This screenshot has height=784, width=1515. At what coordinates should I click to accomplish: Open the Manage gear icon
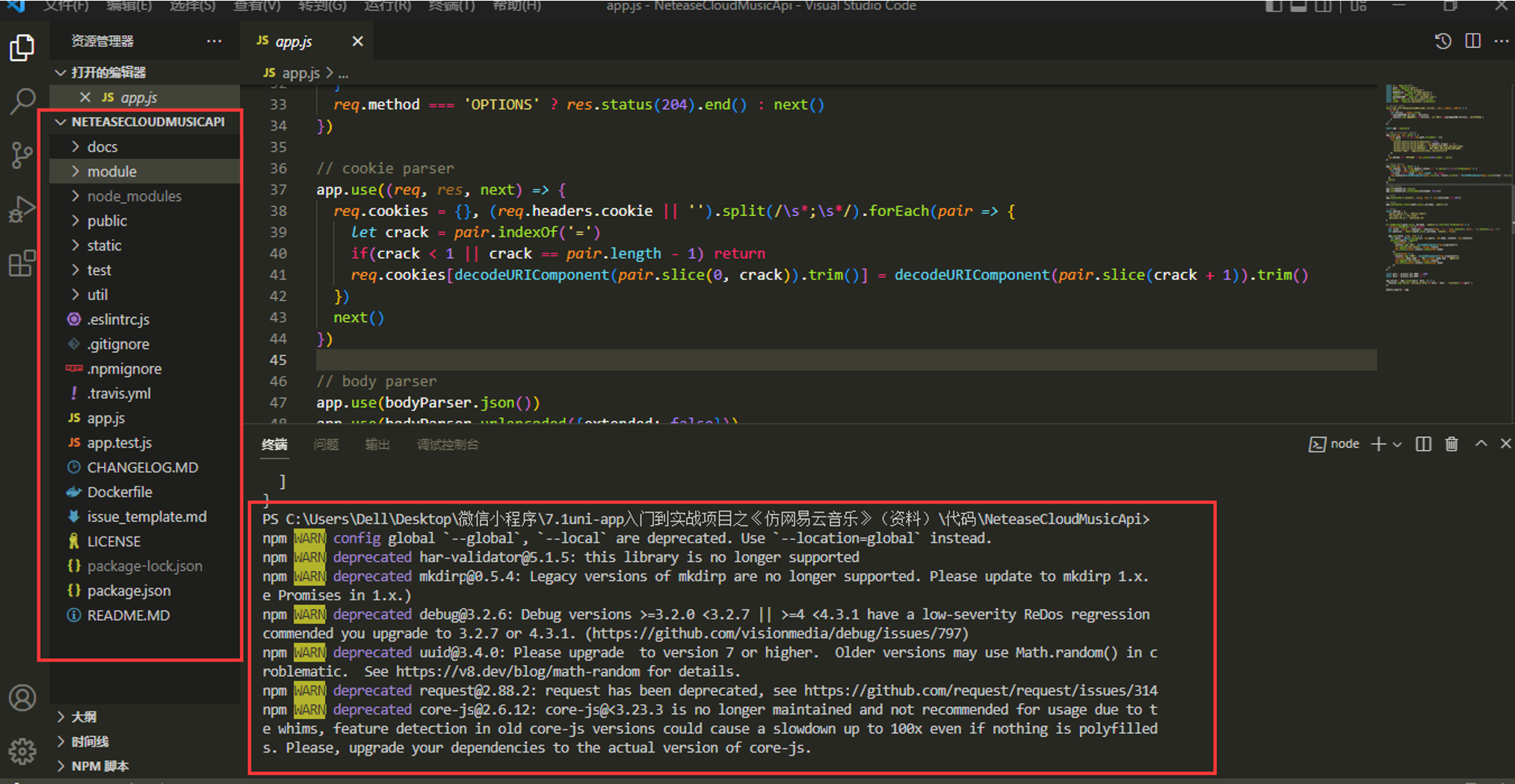click(x=22, y=750)
